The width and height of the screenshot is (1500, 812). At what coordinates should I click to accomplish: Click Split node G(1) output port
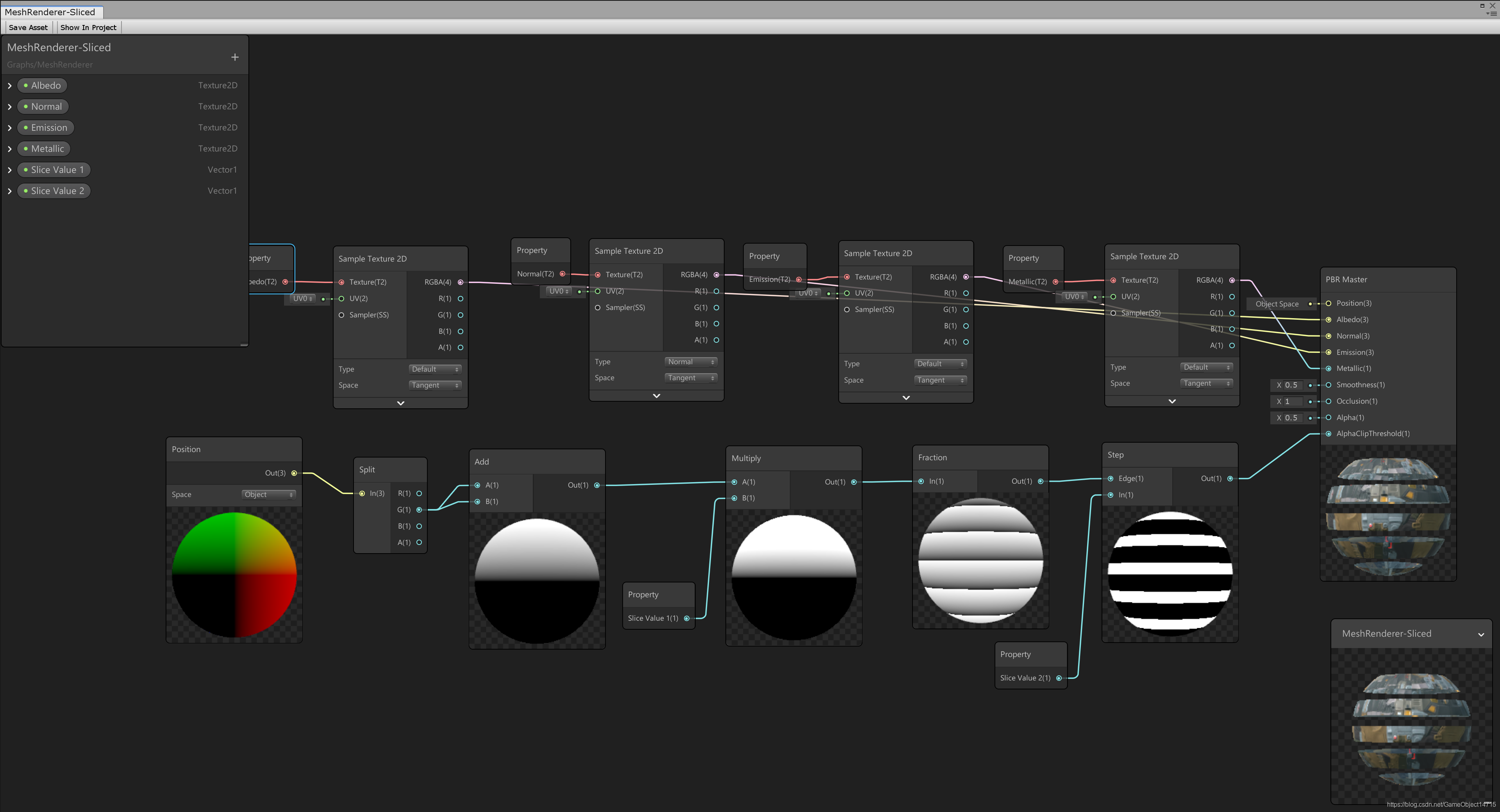click(x=419, y=509)
